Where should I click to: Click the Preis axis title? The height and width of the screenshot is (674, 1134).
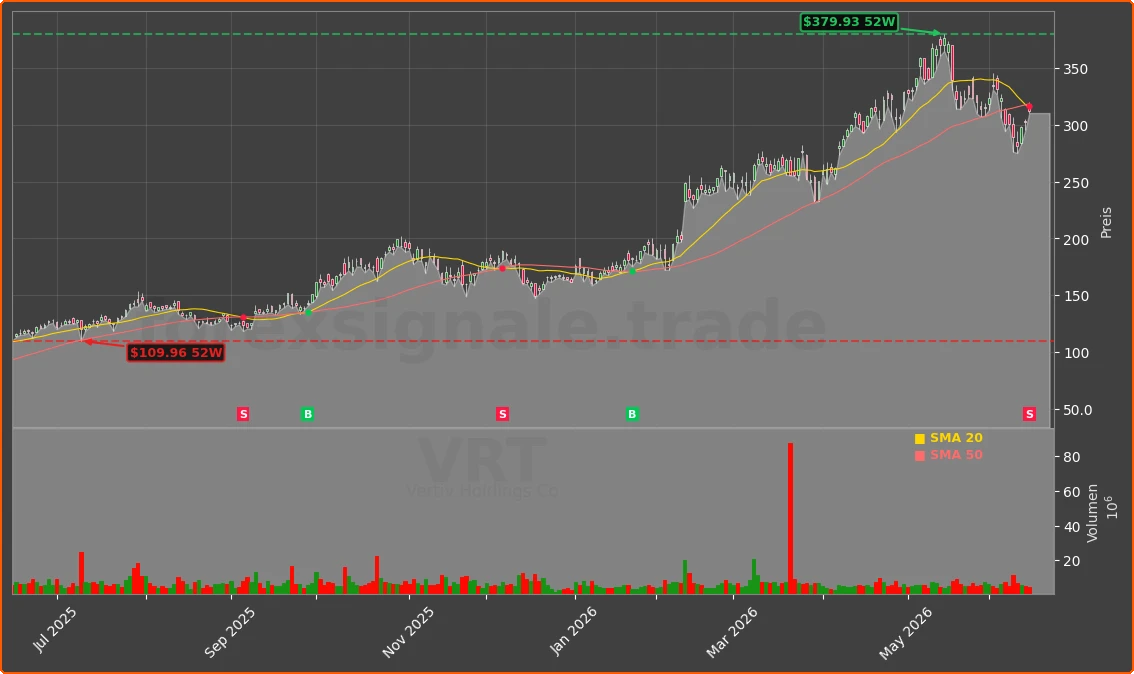click(x=1106, y=223)
